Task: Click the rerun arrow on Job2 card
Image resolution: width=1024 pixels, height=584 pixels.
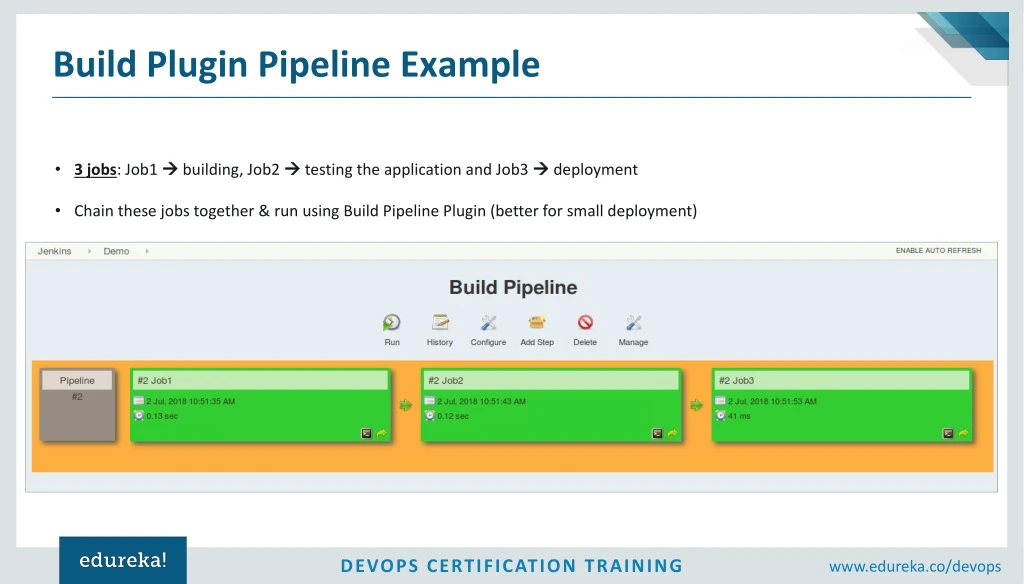Action: pos(673,433)
